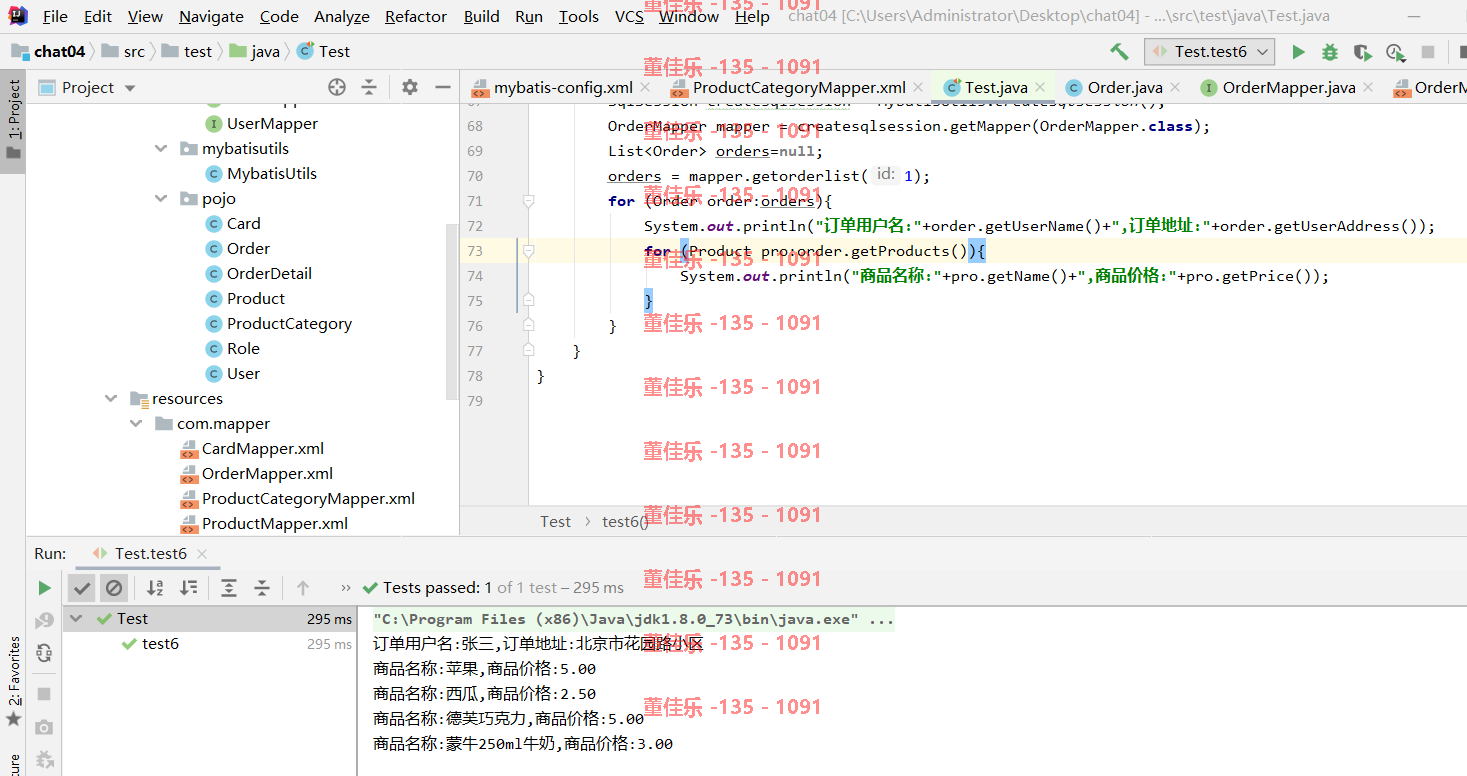The image size is (1467, 776).
Task: Build the project with the hammer icon
Action: tap(1119, 51)
